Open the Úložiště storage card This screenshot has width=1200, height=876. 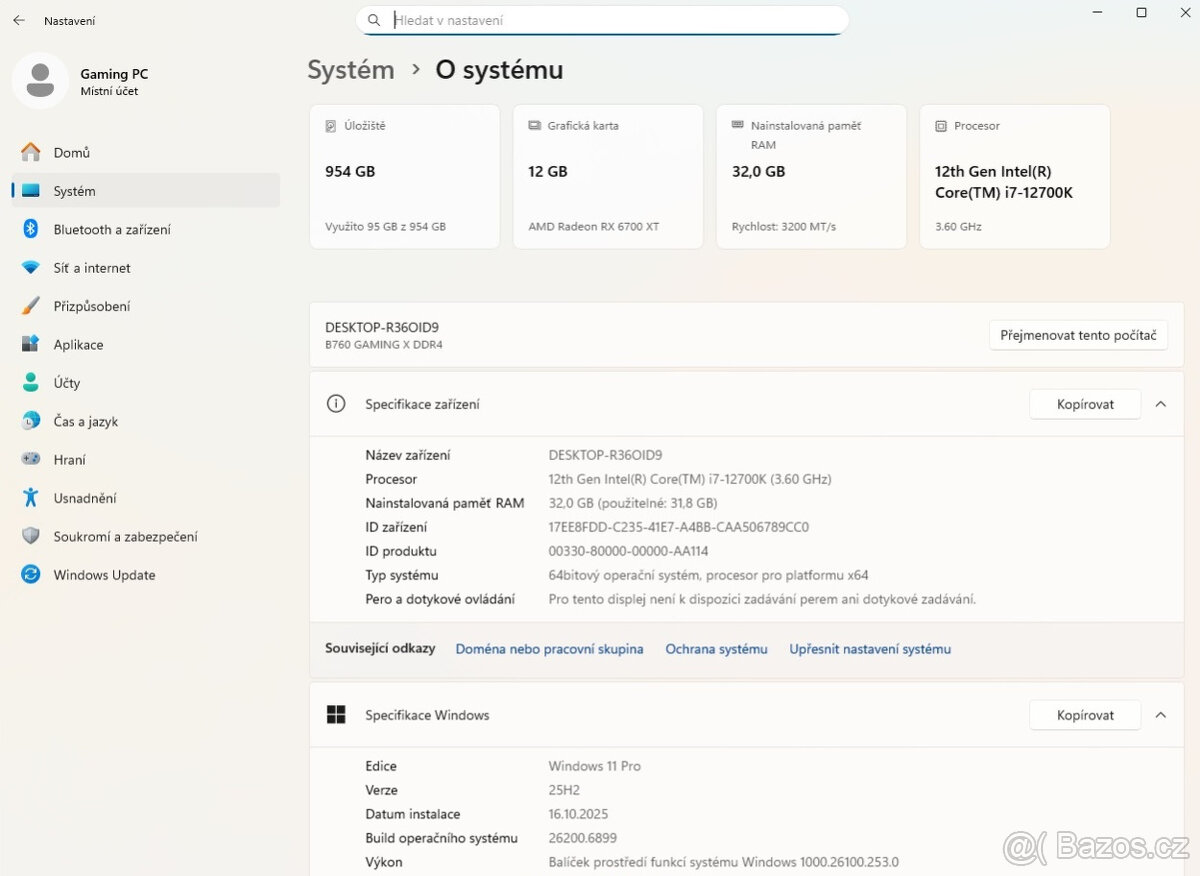[404, 176]
